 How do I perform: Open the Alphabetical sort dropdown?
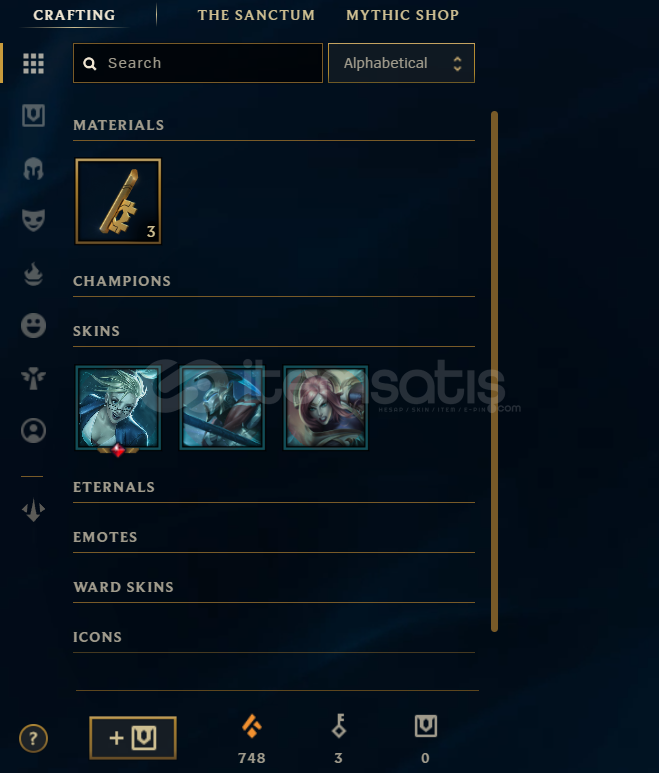click(401, 63)
